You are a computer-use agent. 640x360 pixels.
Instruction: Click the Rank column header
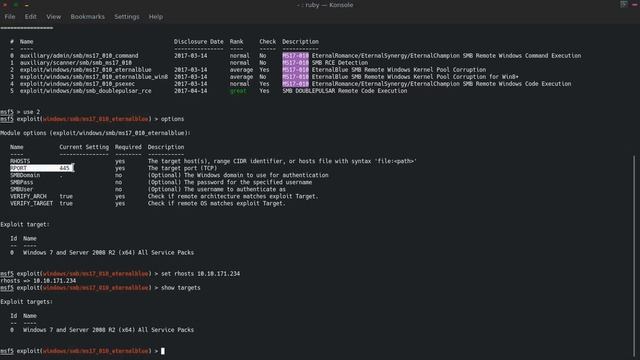coord(236,42)
